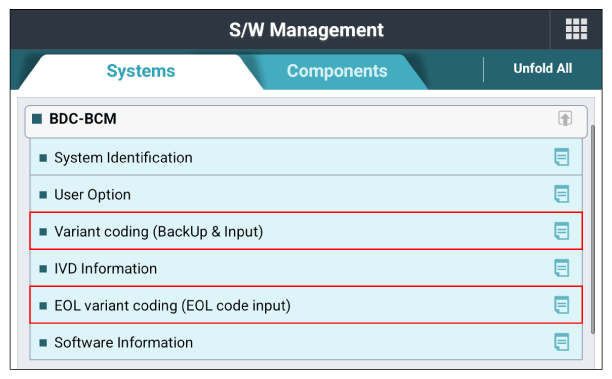Image resolution: width=612 pixels, height=379 pixels.
Task: Open IVD Information document icon
Action: 562,268
